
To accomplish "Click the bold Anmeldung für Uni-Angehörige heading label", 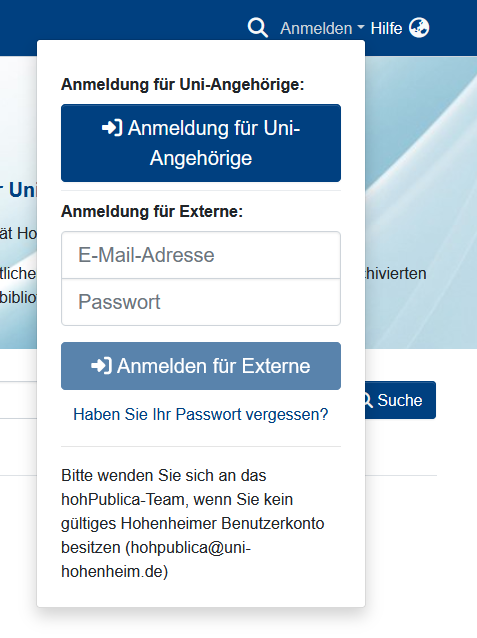I will (183, 84).
